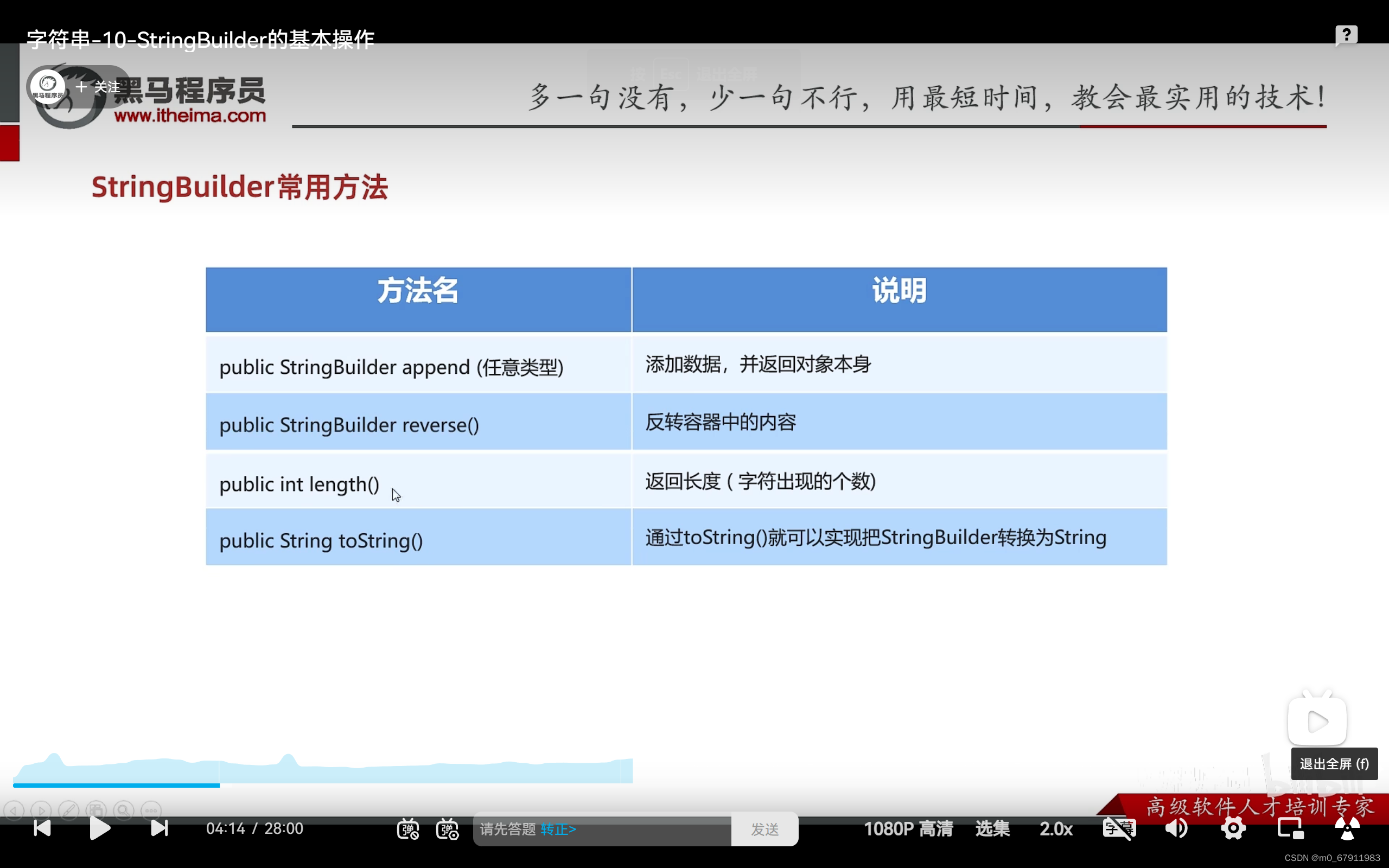Screen dimensions: 1389x868
Task: Open the player settings gear
Action: 1233,829
